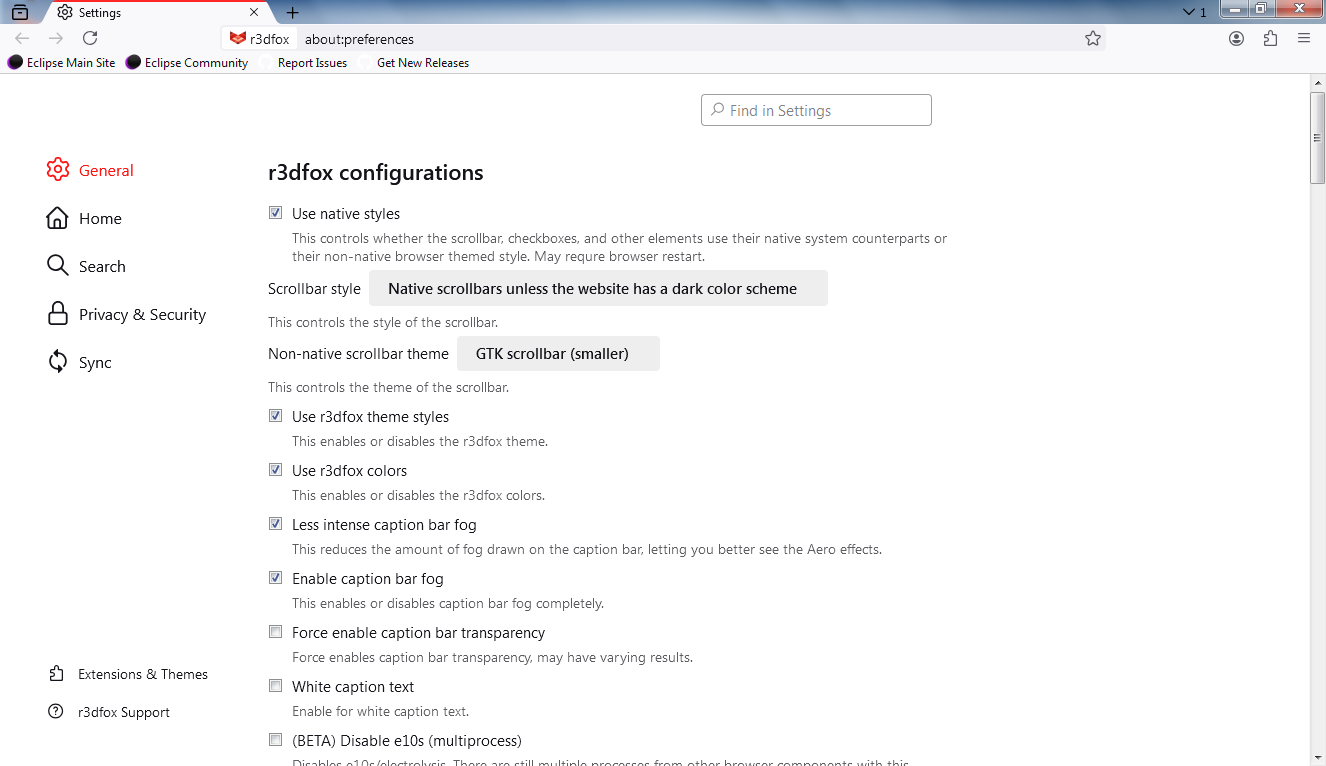
Task: Expand the Non-native scrollbar theme dropdown
Action: point(558,353)
